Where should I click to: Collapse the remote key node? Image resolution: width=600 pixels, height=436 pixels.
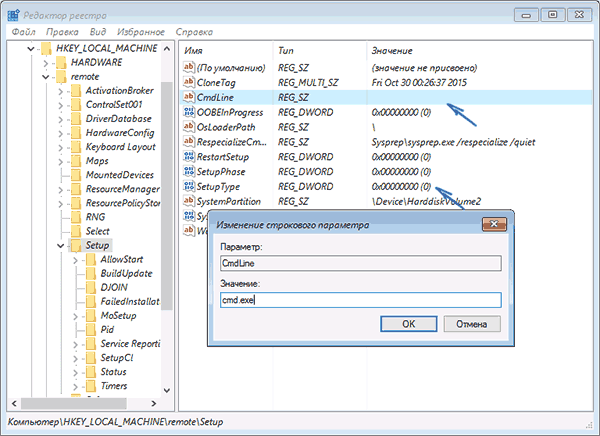[x=45, y=77]
